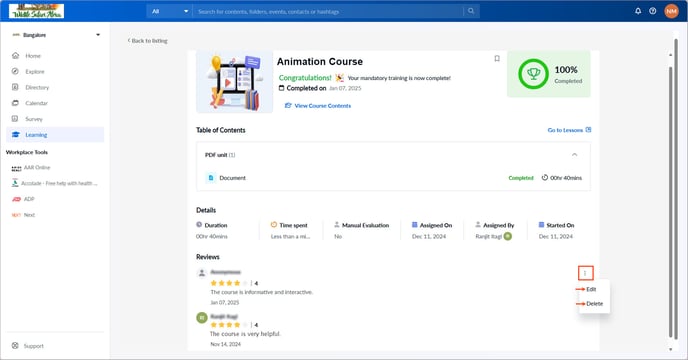This screenshot has height=360, width=688.
Task: Click the search input field
Action: [x=328, y=11]
